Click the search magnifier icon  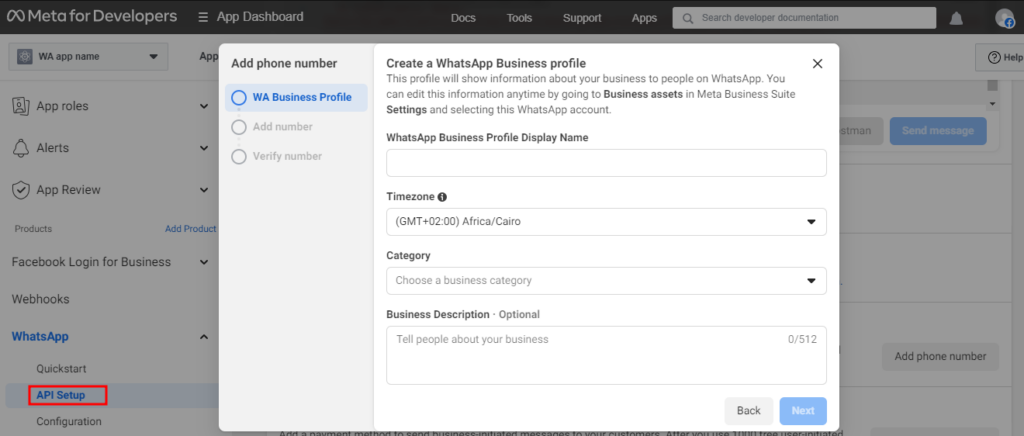point(687,18)
